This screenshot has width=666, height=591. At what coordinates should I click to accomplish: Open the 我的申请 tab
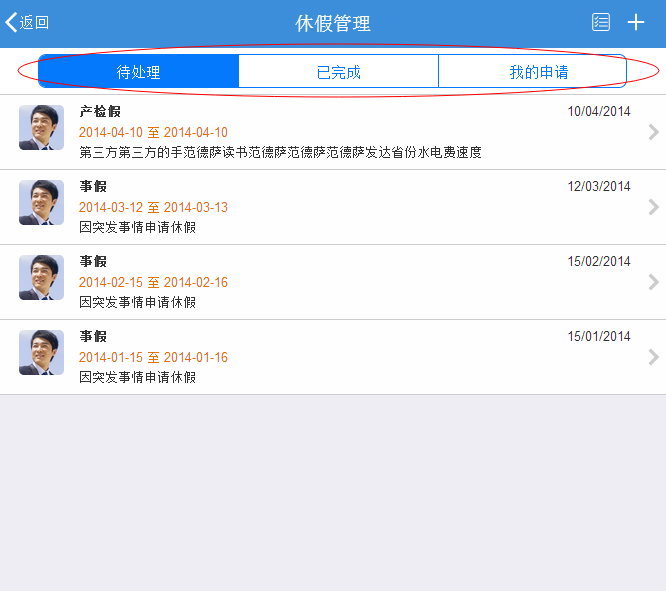[539, 72]
